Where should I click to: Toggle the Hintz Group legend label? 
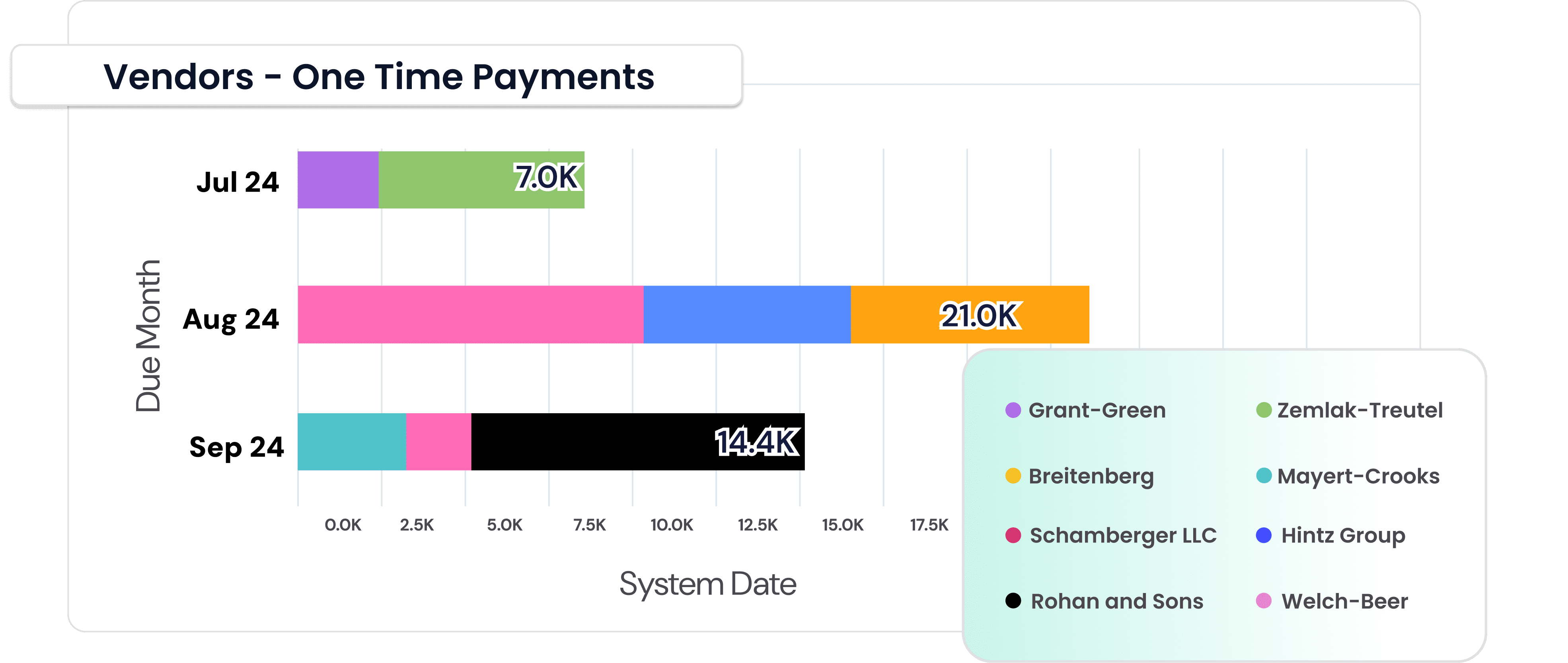1343,536
